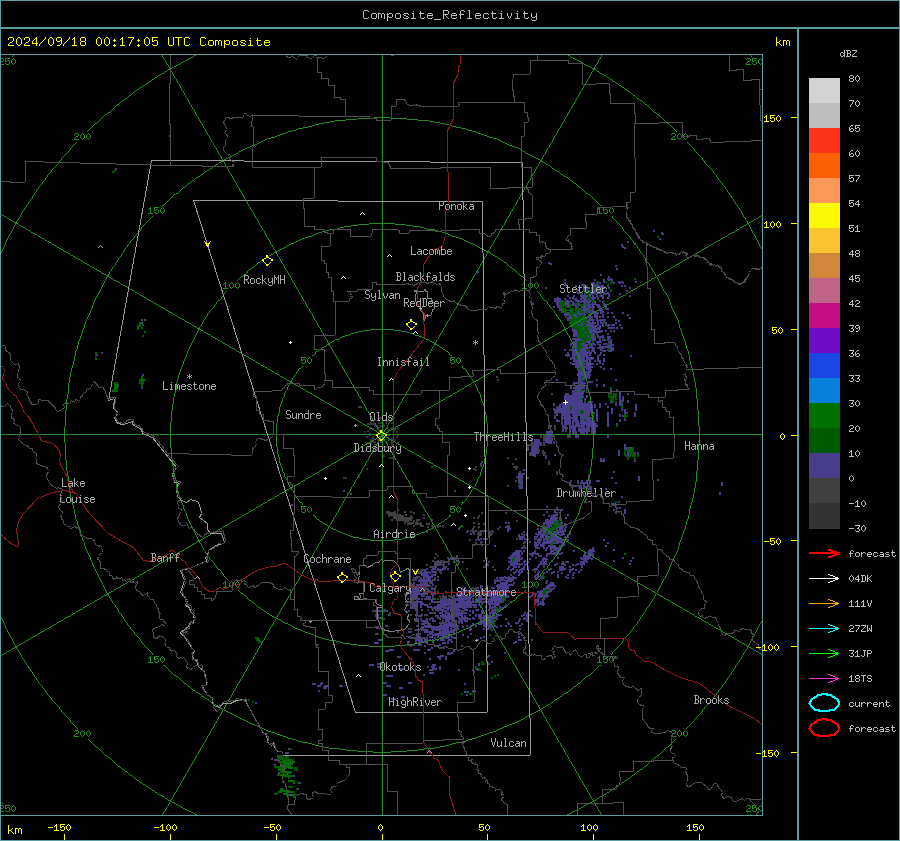Click the Olds city label
900x841 pixels.
[x=381, y=417]
